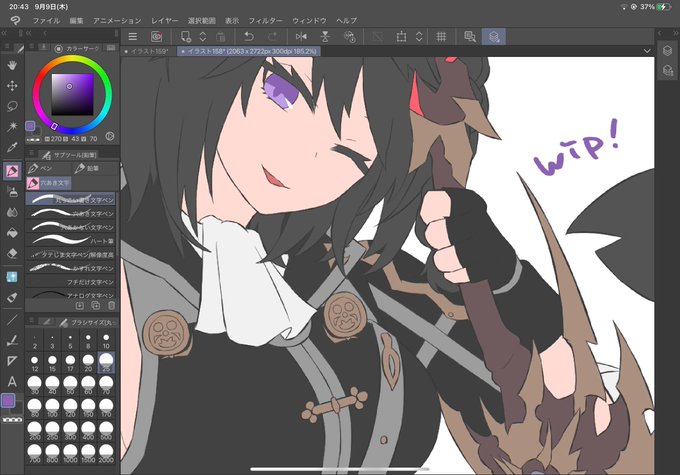The image size is (680, 475).
Task: Select the Auto select magic wand tool
Action: (x=12, y=126)
